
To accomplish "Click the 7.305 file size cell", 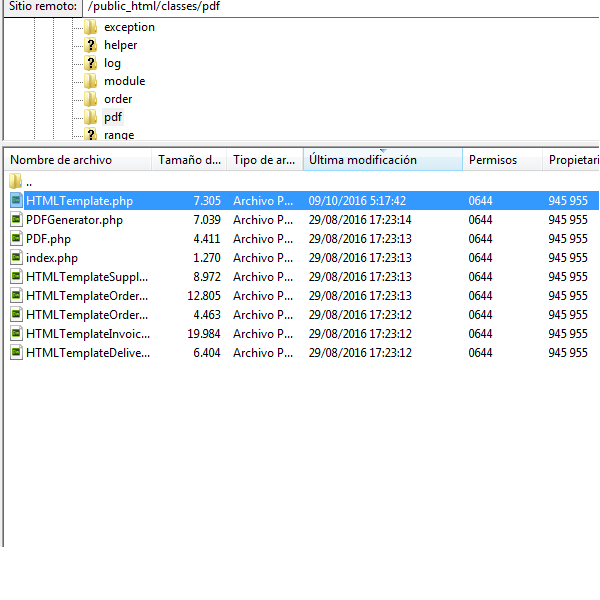I will (207, 201).
